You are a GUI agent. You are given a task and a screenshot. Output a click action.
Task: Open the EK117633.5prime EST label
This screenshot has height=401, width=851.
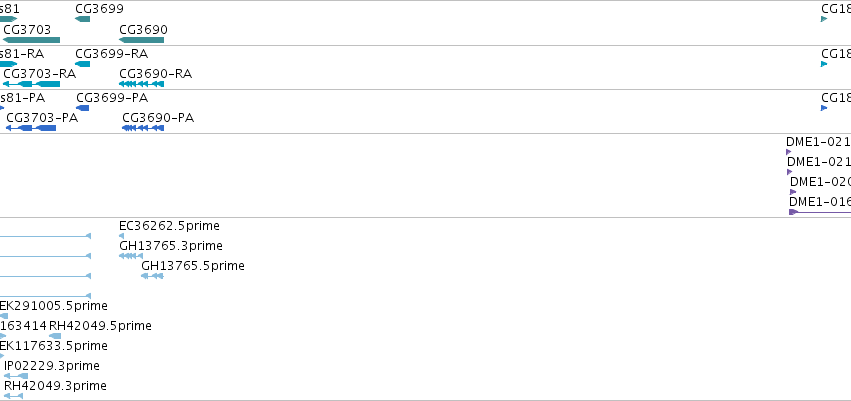click(53, 346)
